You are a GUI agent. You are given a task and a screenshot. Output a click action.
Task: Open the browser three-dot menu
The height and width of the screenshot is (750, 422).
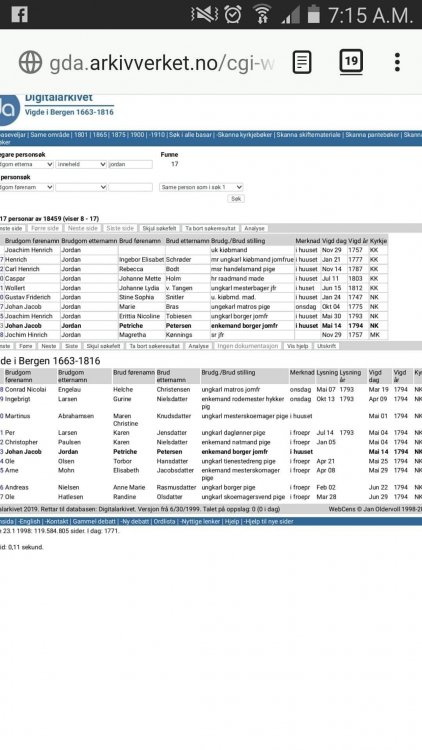pyautogui.click(x=397, y=62)
